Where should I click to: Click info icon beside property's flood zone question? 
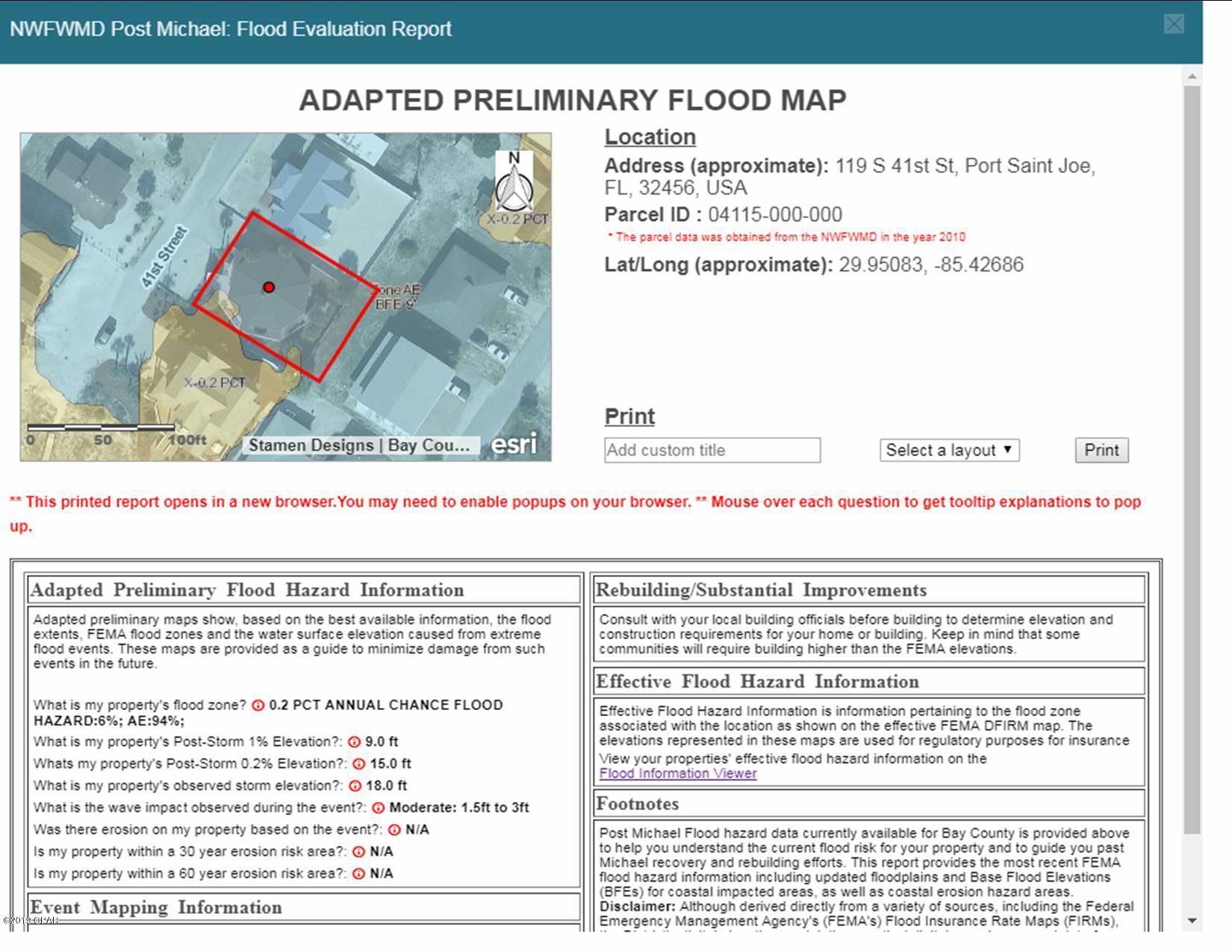click(x=258, y=705)
